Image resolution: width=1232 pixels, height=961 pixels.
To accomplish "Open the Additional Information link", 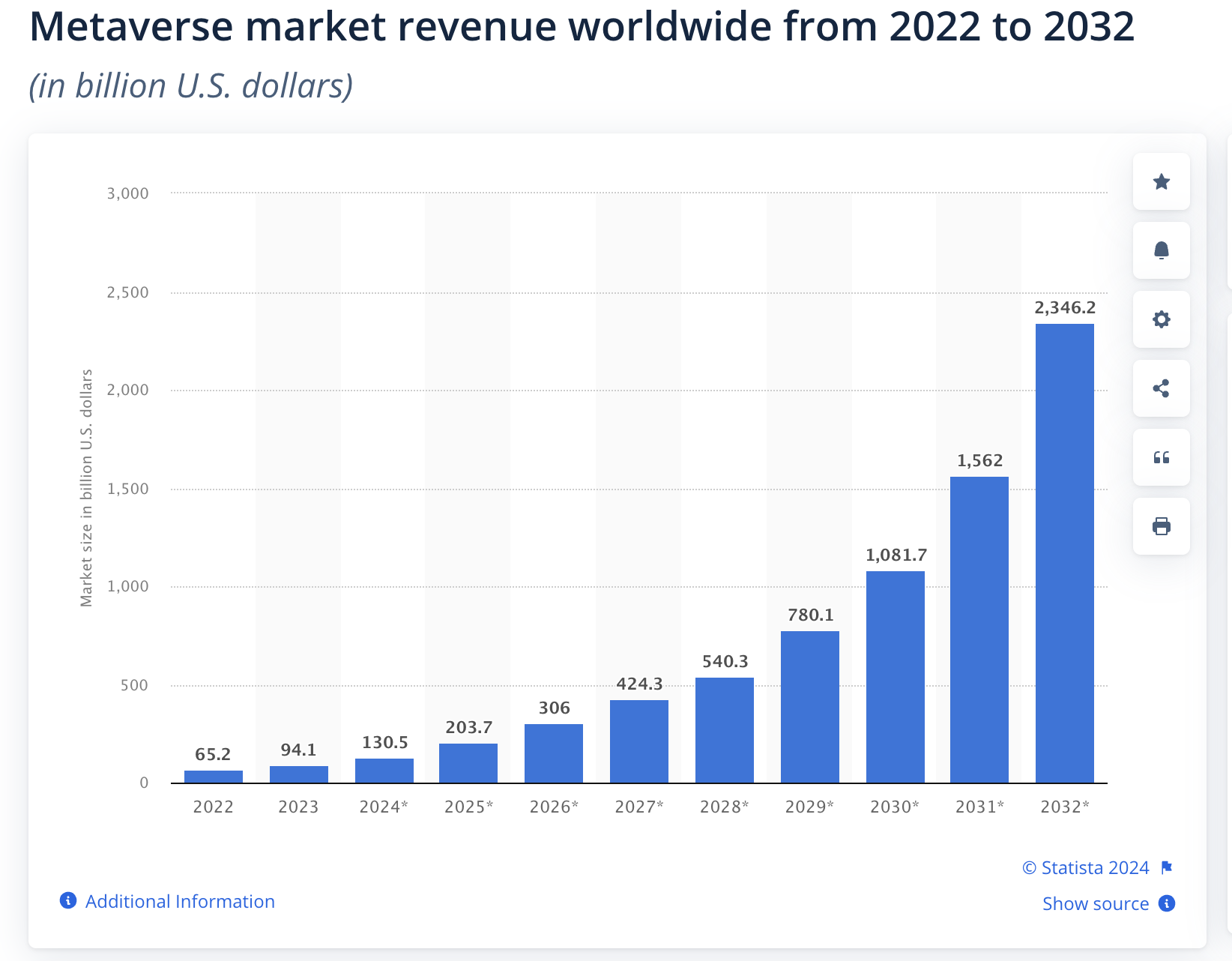I will pyautogui.click(x=180, y=901).
